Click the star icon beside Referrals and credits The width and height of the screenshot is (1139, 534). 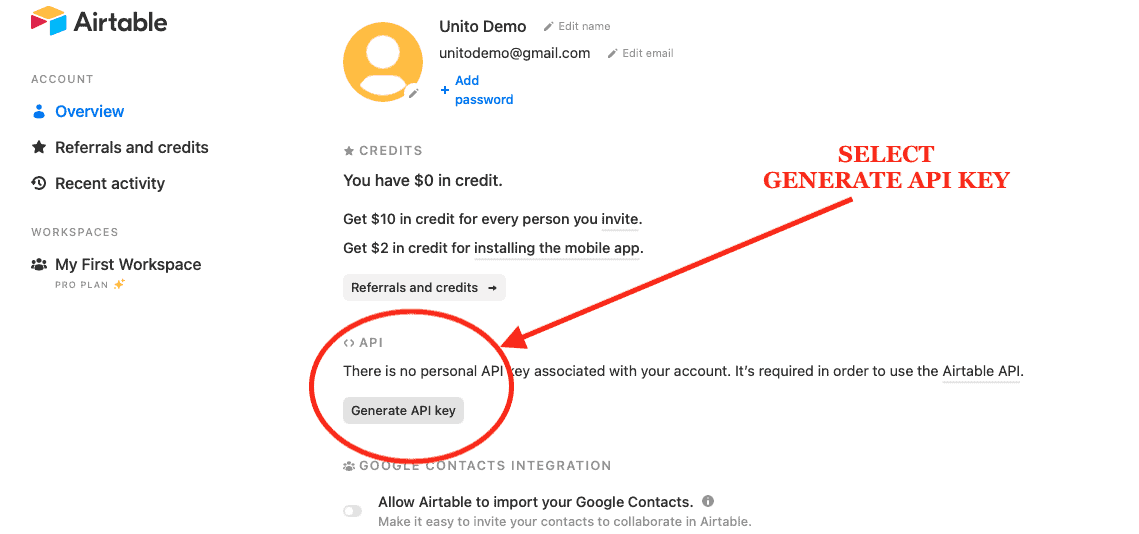click(x=38, y=147)
